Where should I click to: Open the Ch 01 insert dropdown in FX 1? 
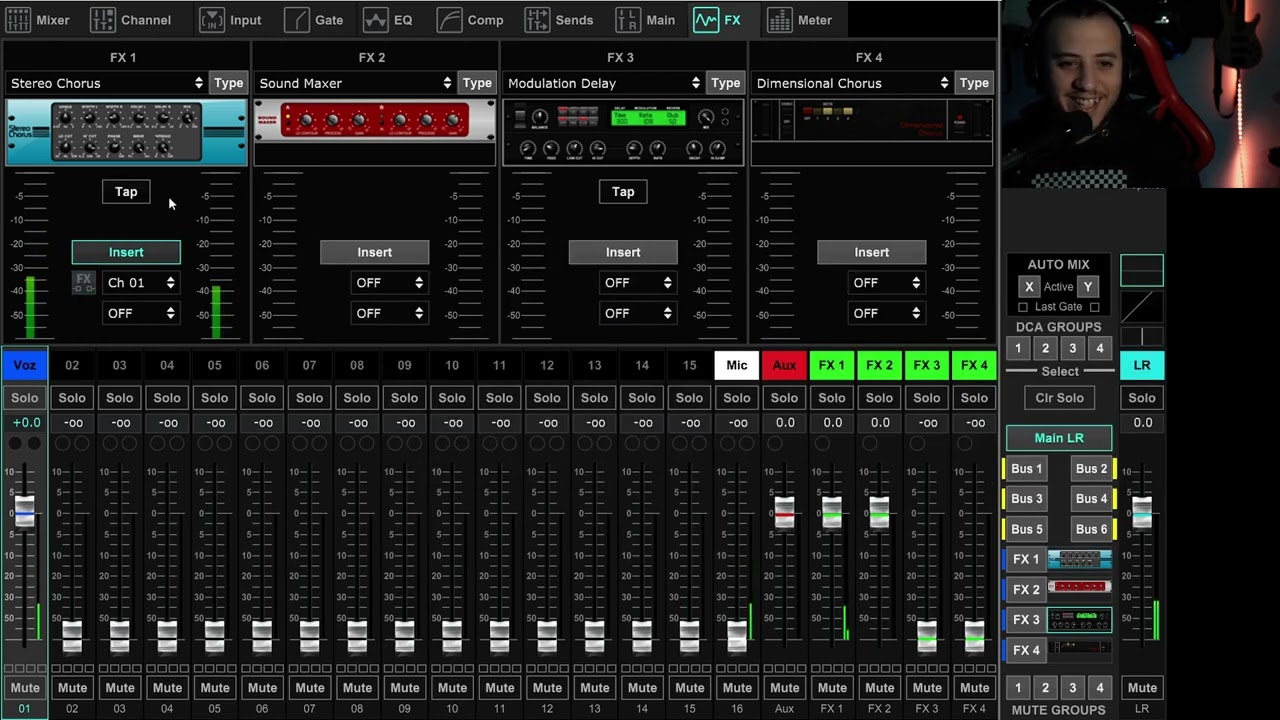(141, 283)
